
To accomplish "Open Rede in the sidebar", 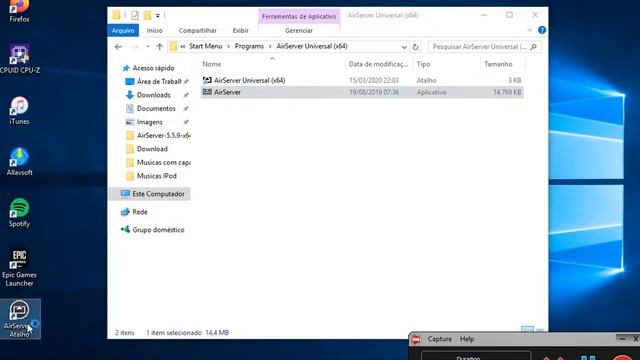I will (140, 212).
